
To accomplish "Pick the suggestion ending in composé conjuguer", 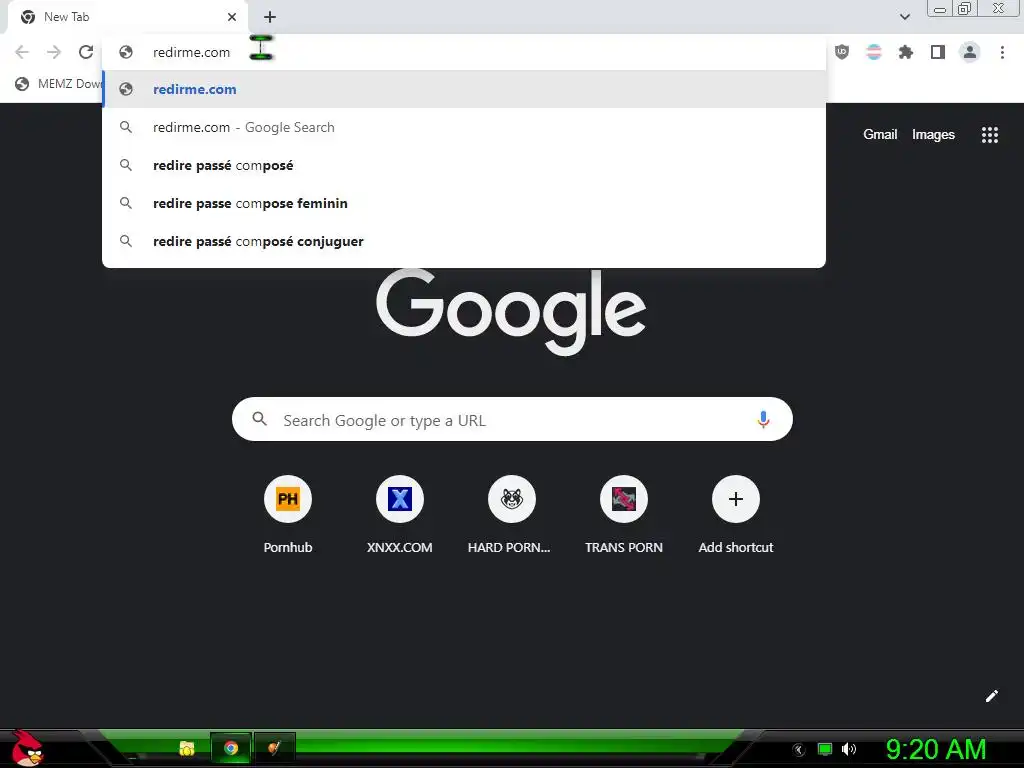I will point(464,241).
